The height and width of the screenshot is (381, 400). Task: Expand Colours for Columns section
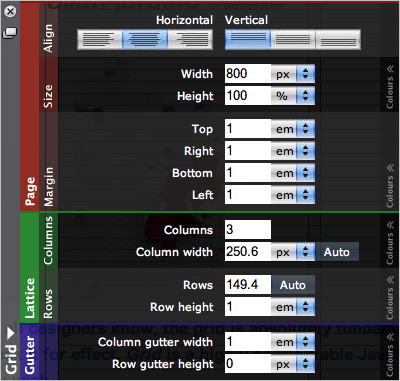click(x=390, y=243)
